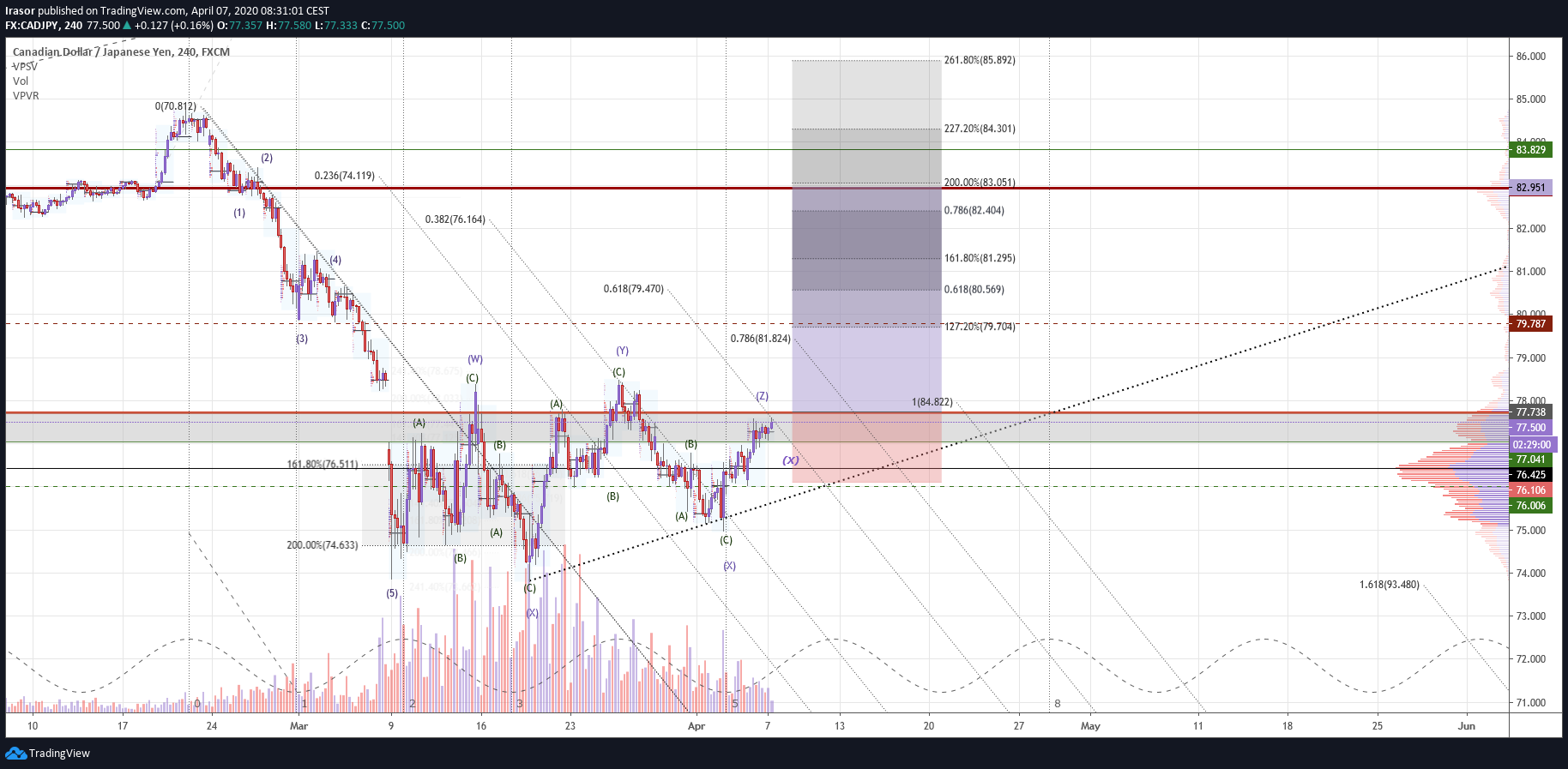This screenshot has width=1568, height=769.
Task: Click the (Z) Elliott wave label
Action: pyautogui.click(x=763, y=397)
